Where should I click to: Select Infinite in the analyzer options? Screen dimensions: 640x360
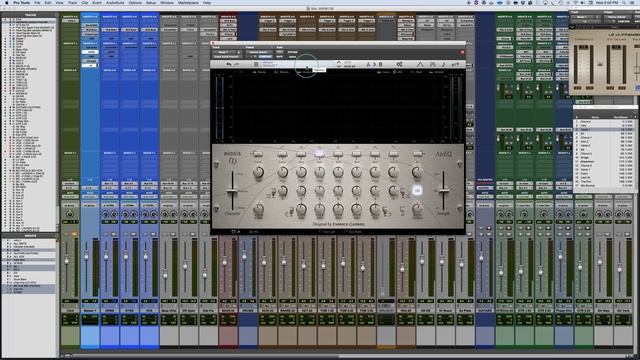(x=437, y=72)
